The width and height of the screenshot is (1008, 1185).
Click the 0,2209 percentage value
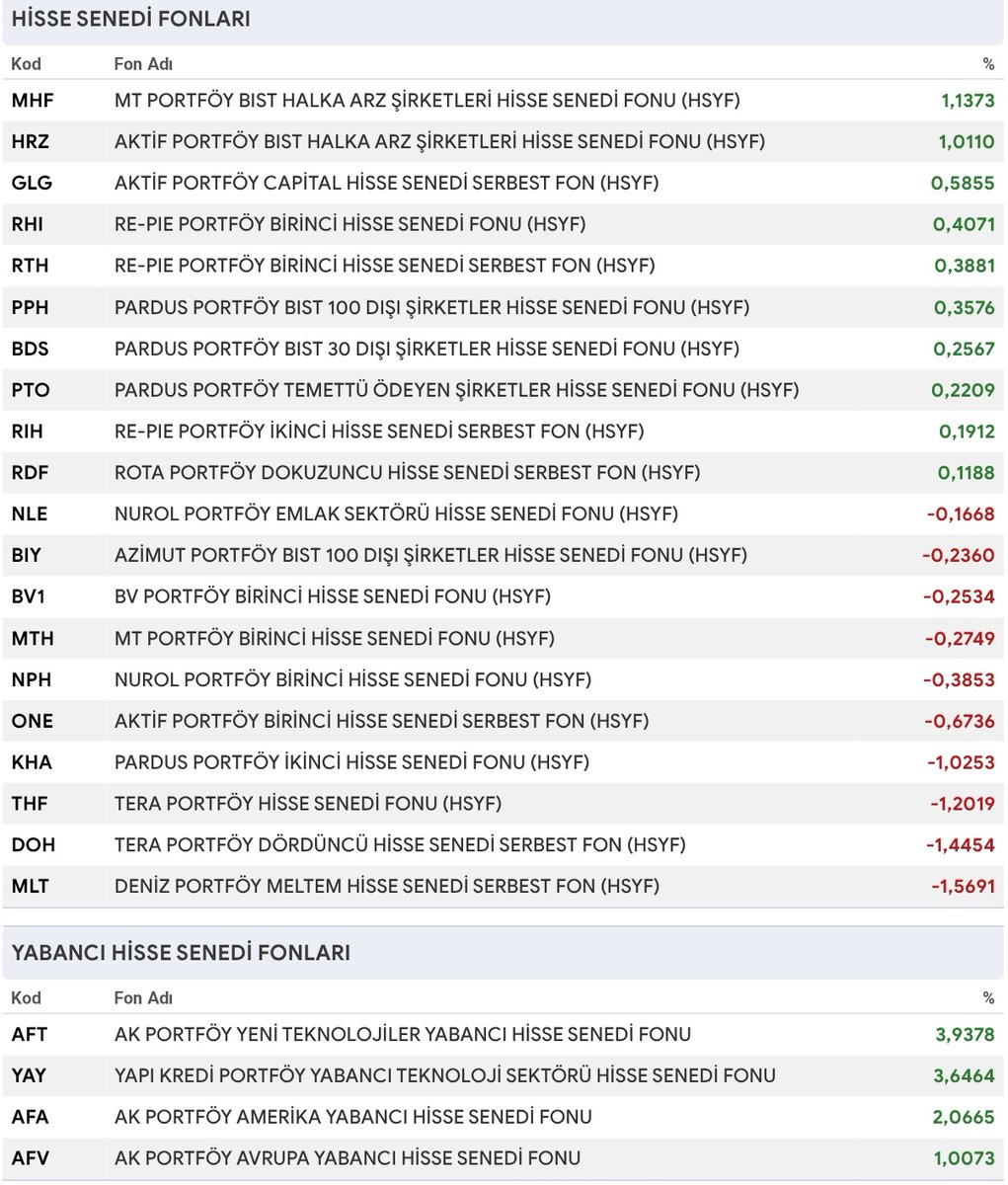[x=964, y=391]
